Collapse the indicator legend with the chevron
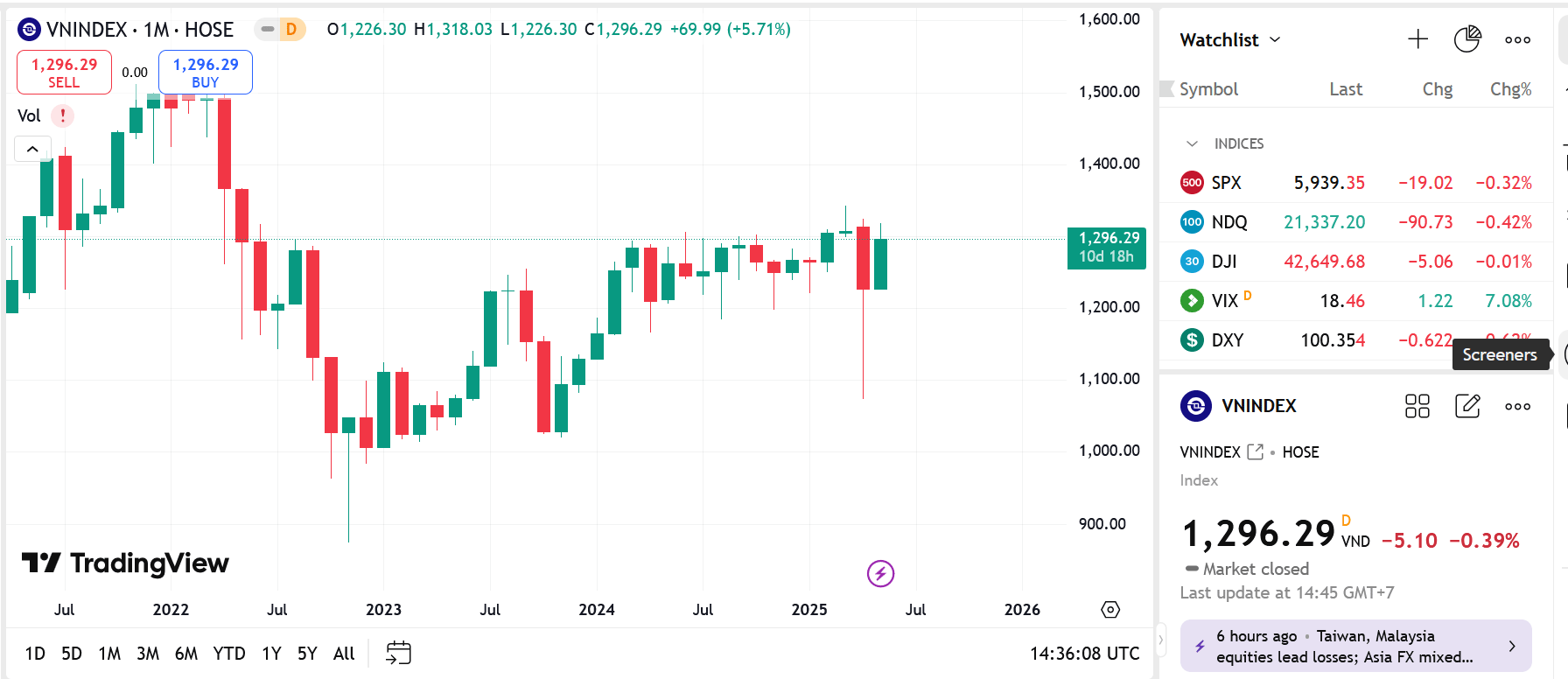 (32, 149)
